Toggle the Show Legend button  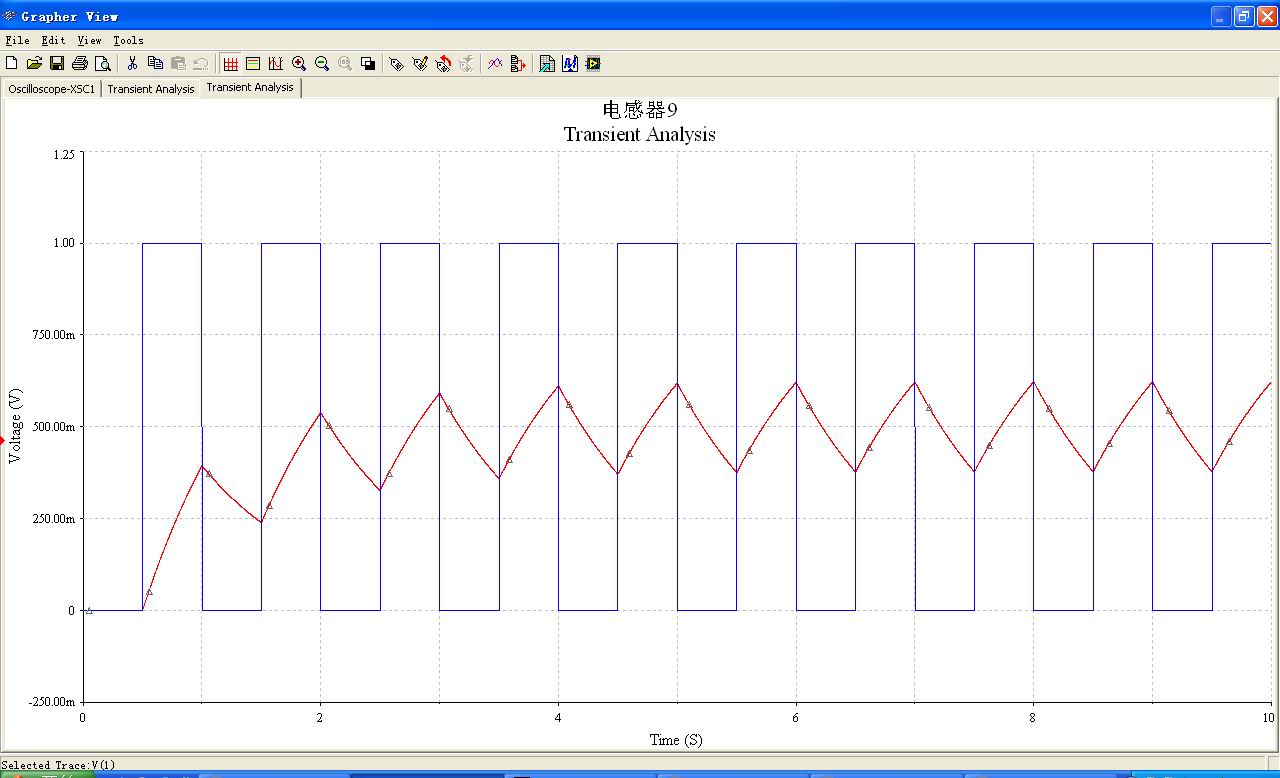253,63
